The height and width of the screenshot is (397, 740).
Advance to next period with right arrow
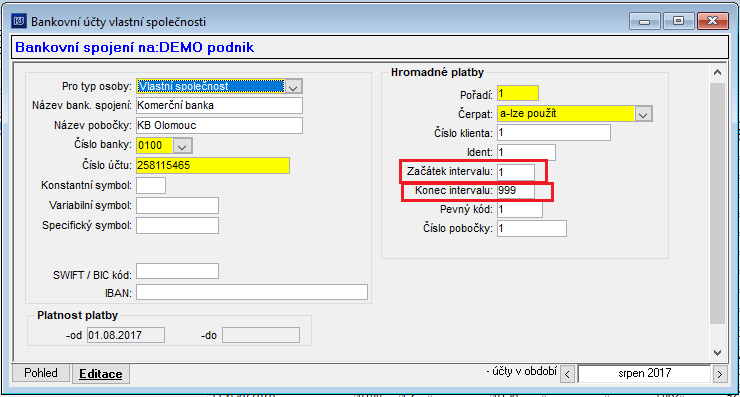click(720, 374)
